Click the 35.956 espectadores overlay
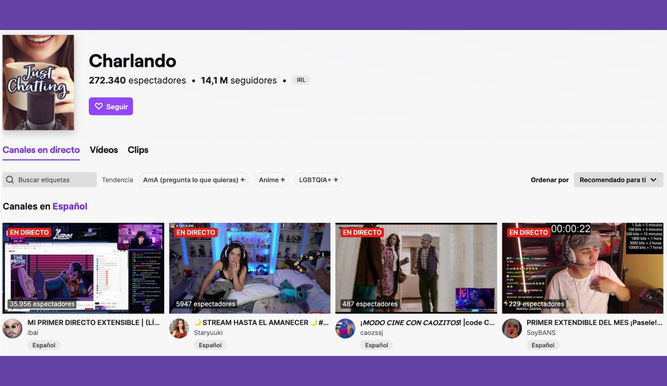The width and height of the screenshot is (667, 386). pyautogui.click(x=42, y=304)
